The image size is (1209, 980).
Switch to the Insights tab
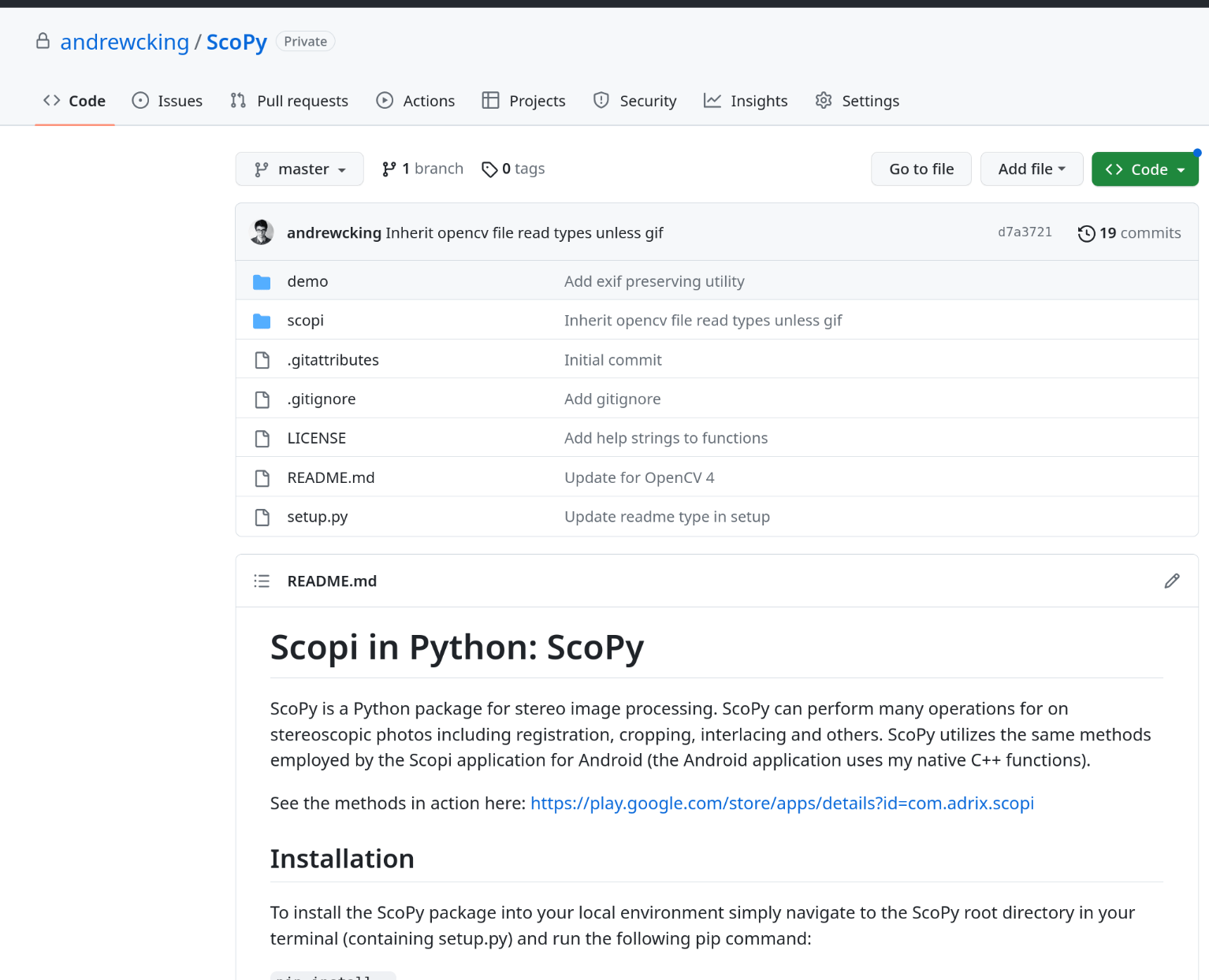click(x=745, y=101)
